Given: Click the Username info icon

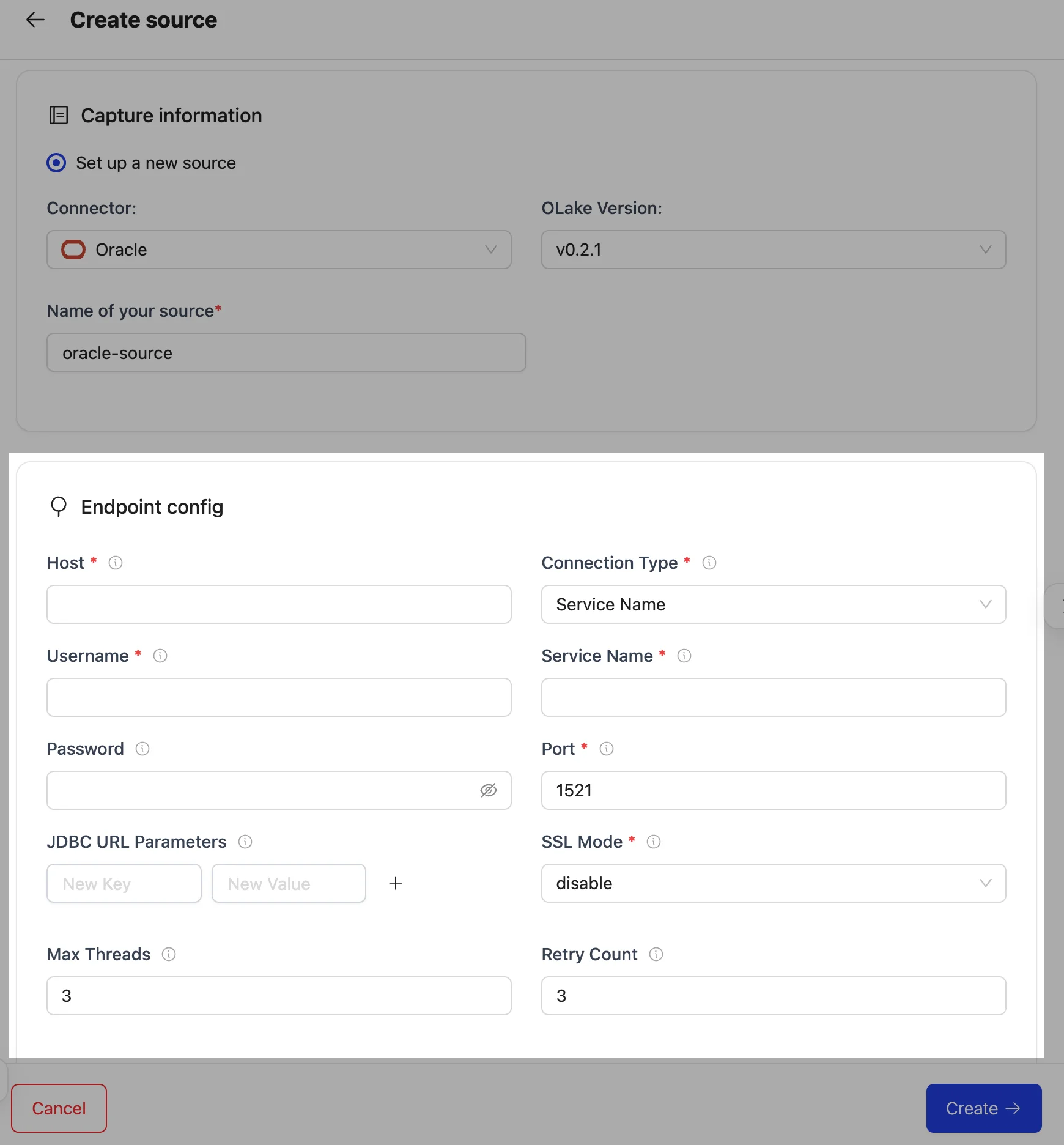Looking at the screenshot, I should pos(160,656).
